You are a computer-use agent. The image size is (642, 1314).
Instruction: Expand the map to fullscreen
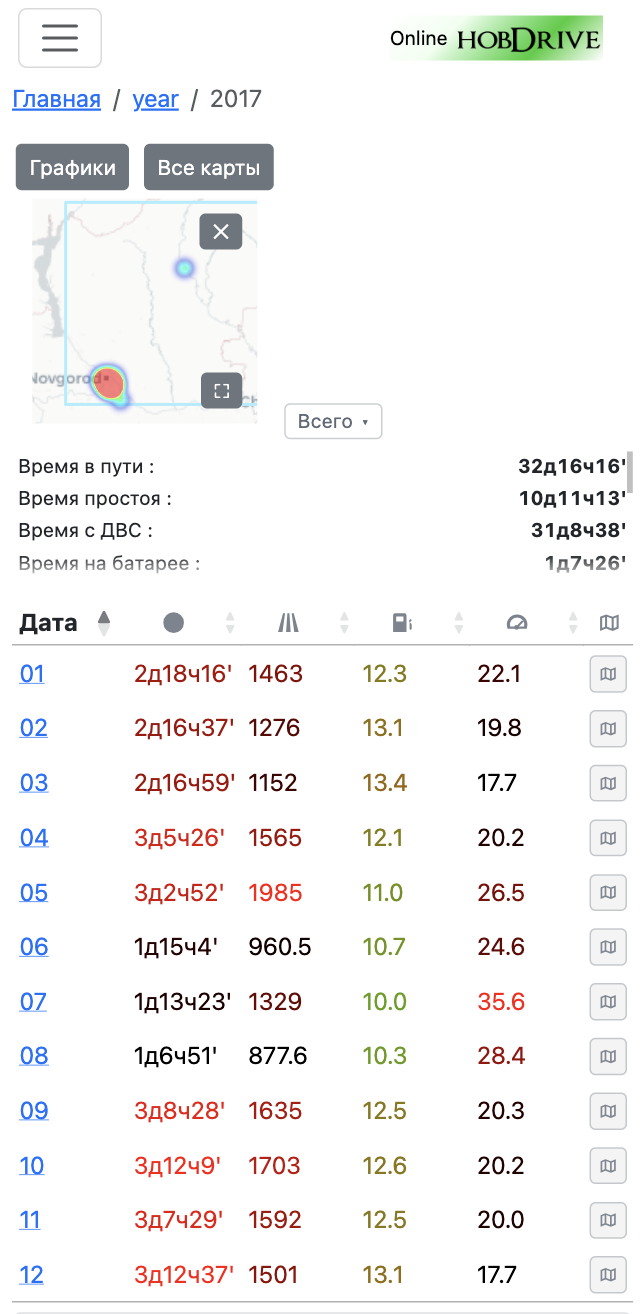[222, 391]
